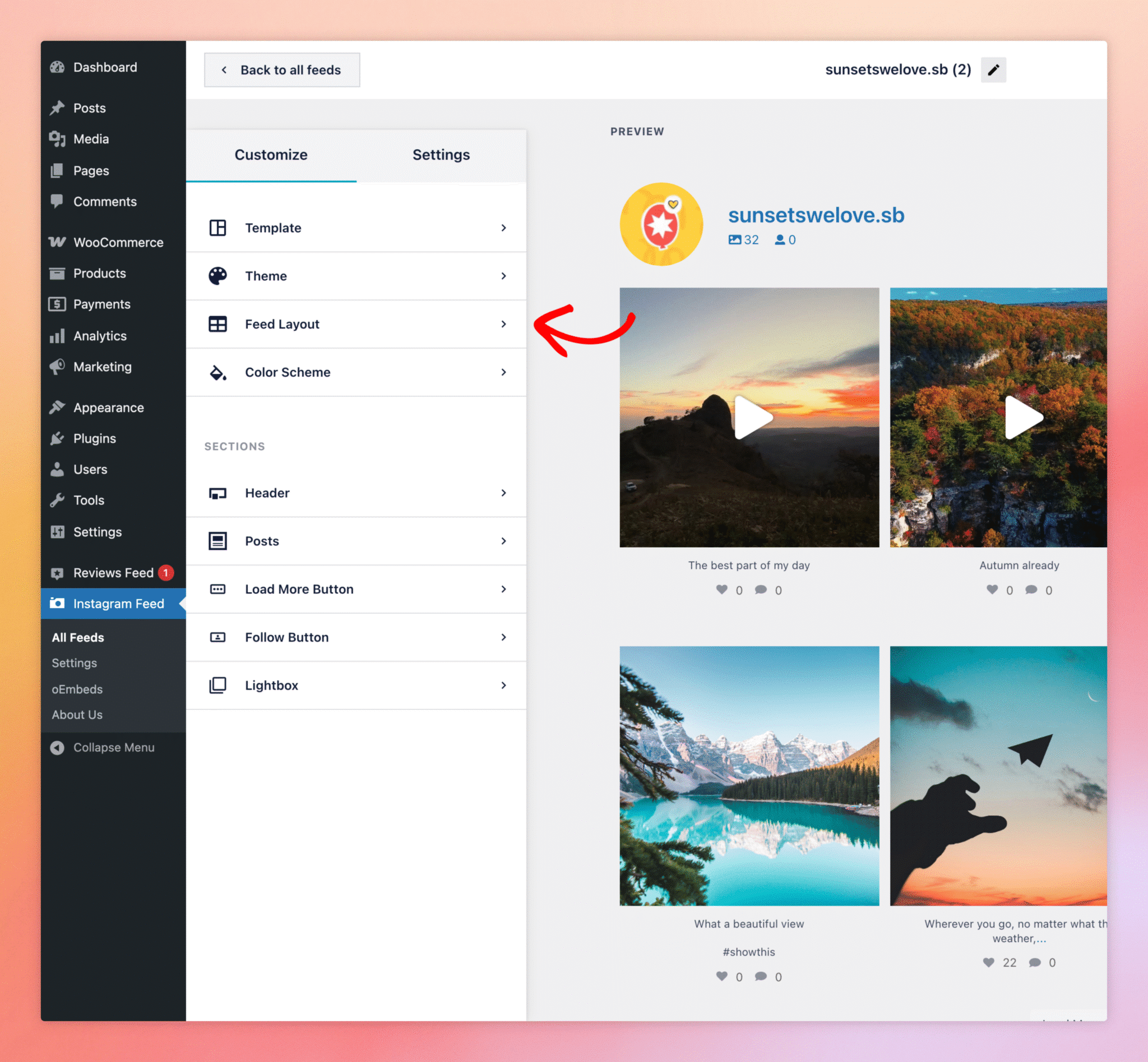Click the Theme palette icon
Image resolution: width=1148 pixels, height=1062 pixels.
(217, 276)
